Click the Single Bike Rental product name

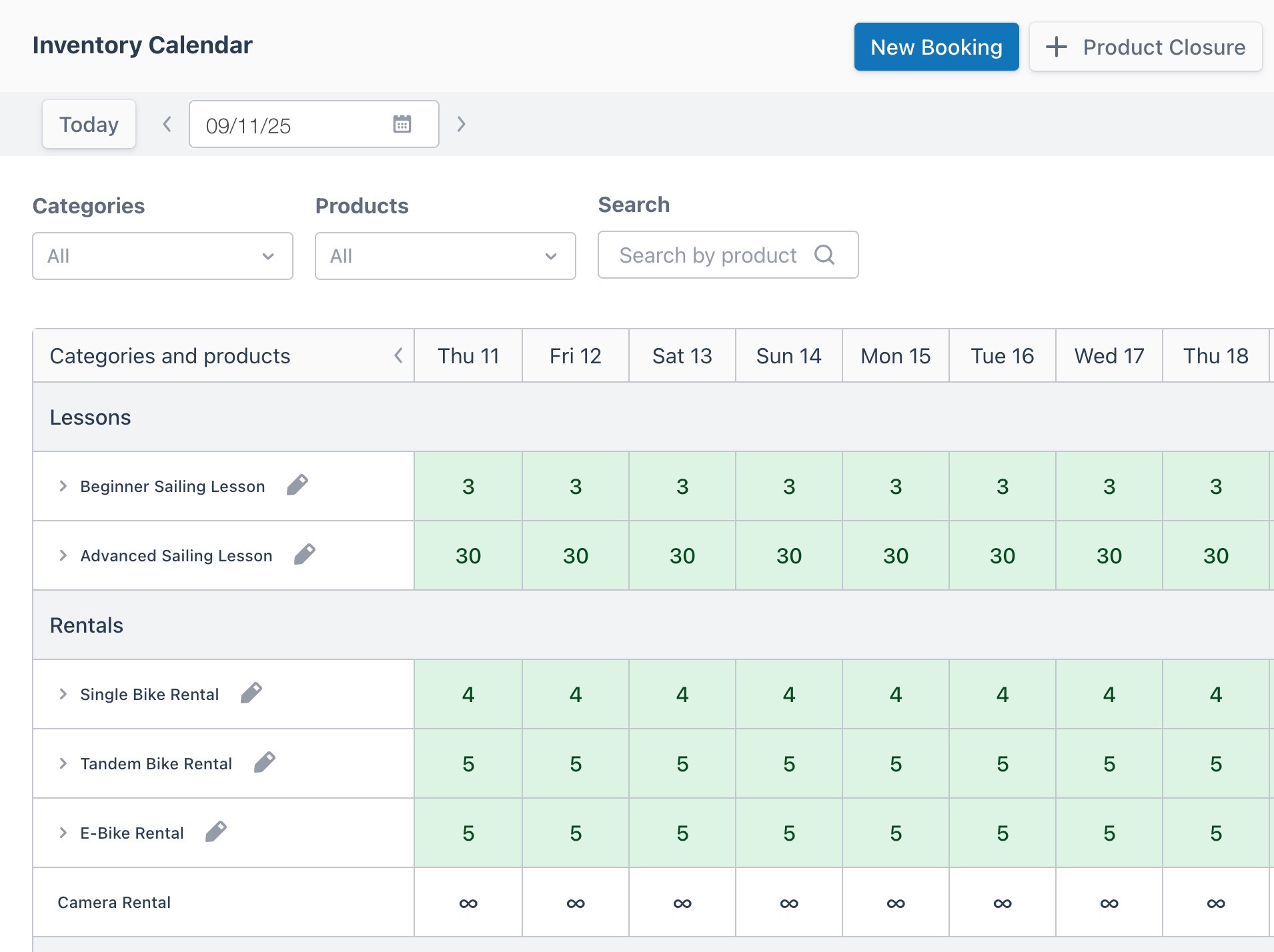click(x=149, y=694)
